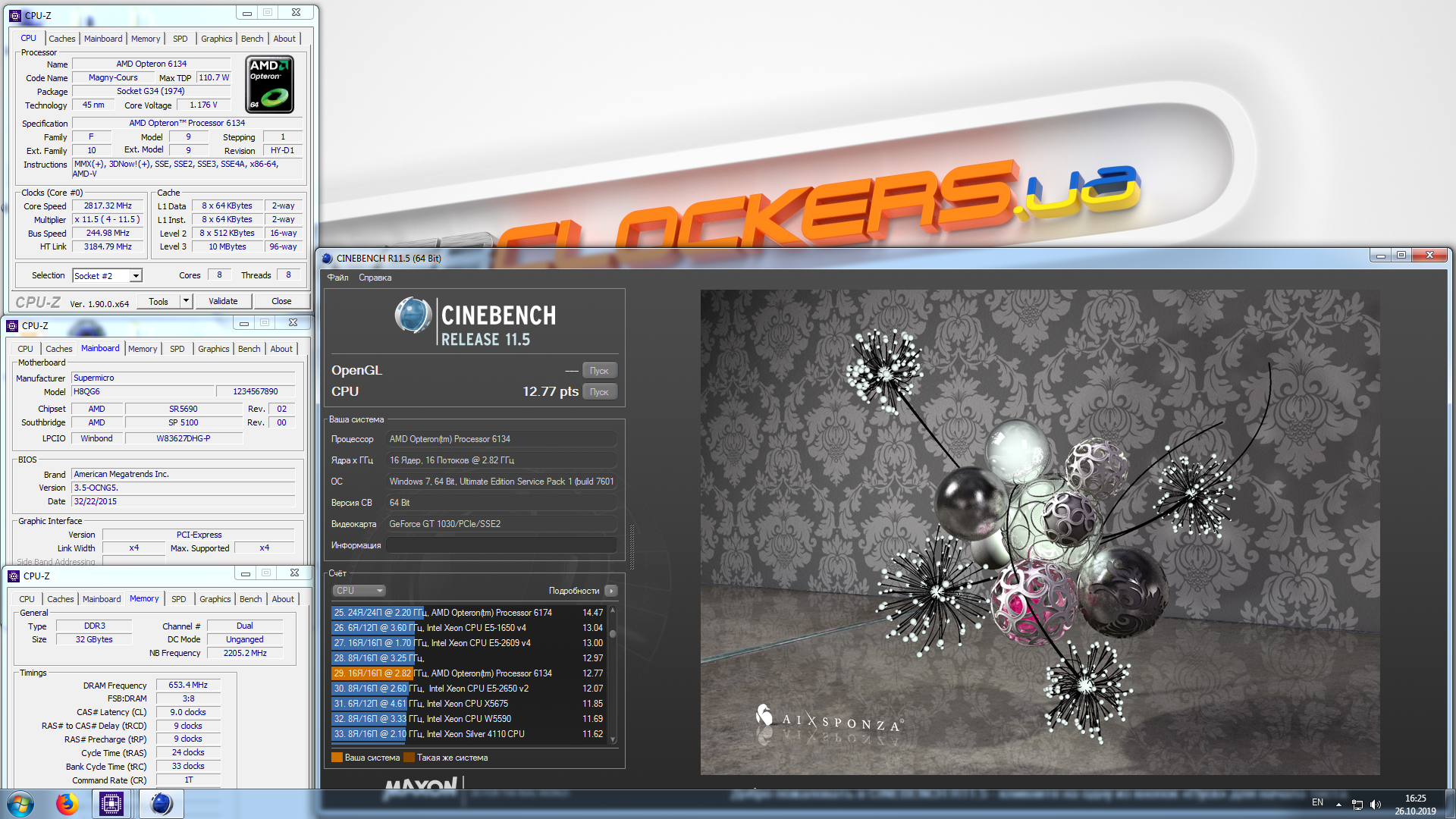Open the Файл menu in Cinebench
Image resolution: width=1456 pixels, height=819 pixels.
point(337,278)
